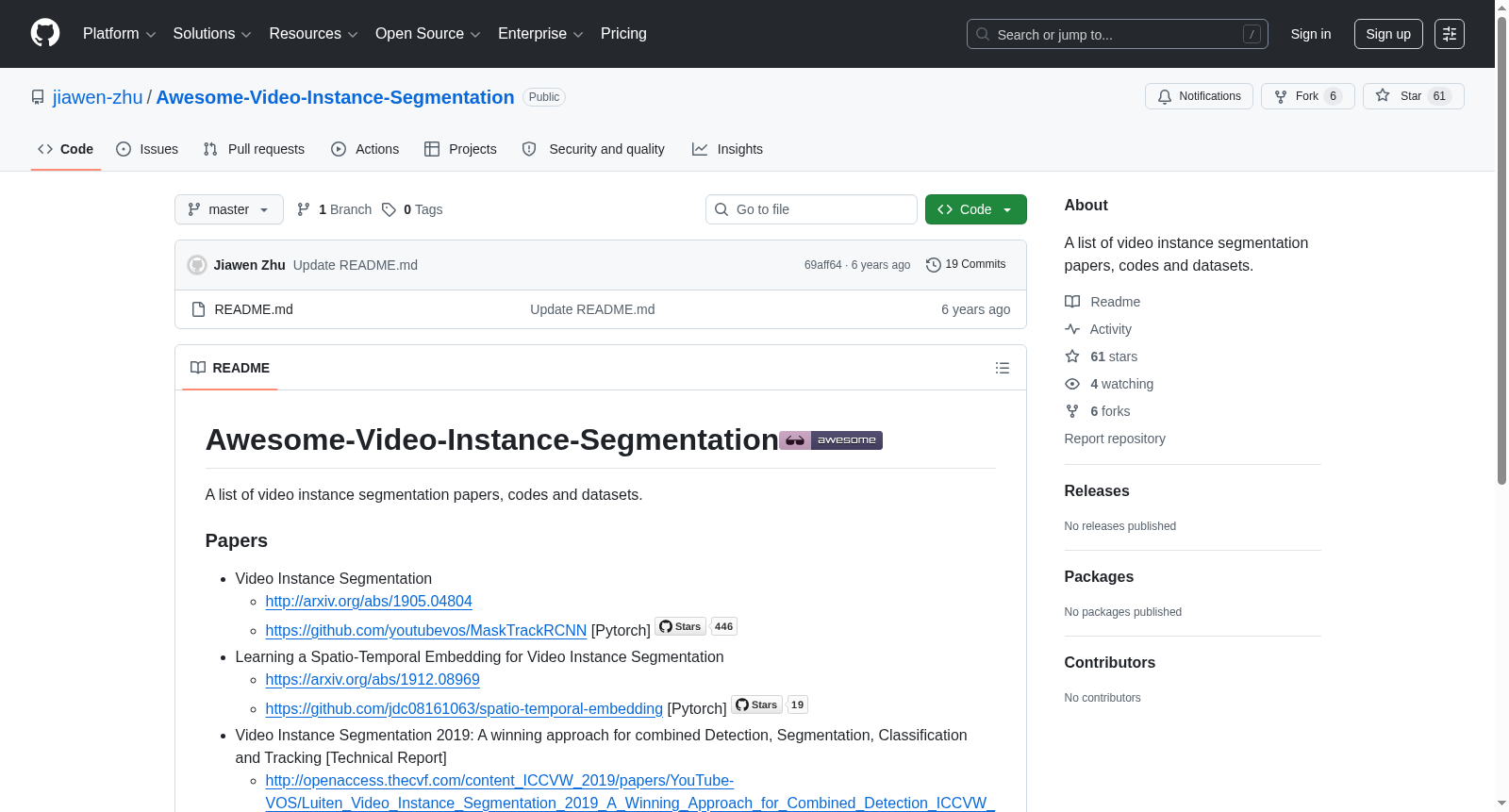Switch to the Issues tab
The width and height of the screenshot is (1509, 812).
pos(147,149)
